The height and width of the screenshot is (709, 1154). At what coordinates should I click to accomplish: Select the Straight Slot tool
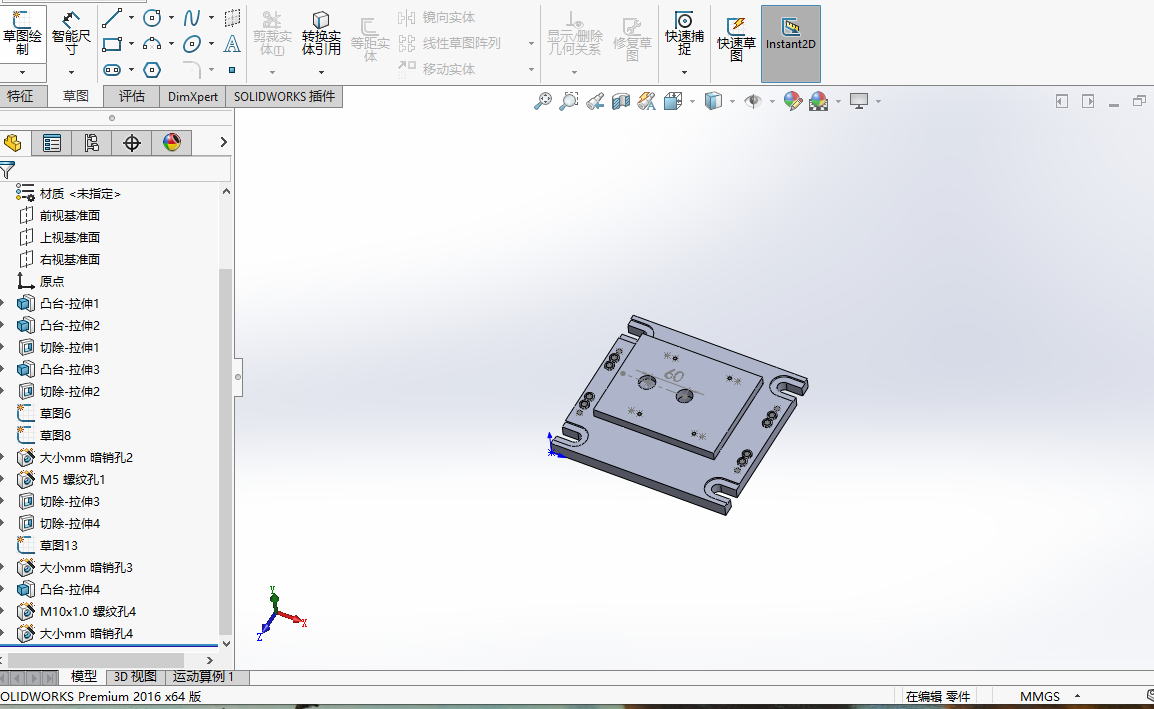(x=112, y=70)
